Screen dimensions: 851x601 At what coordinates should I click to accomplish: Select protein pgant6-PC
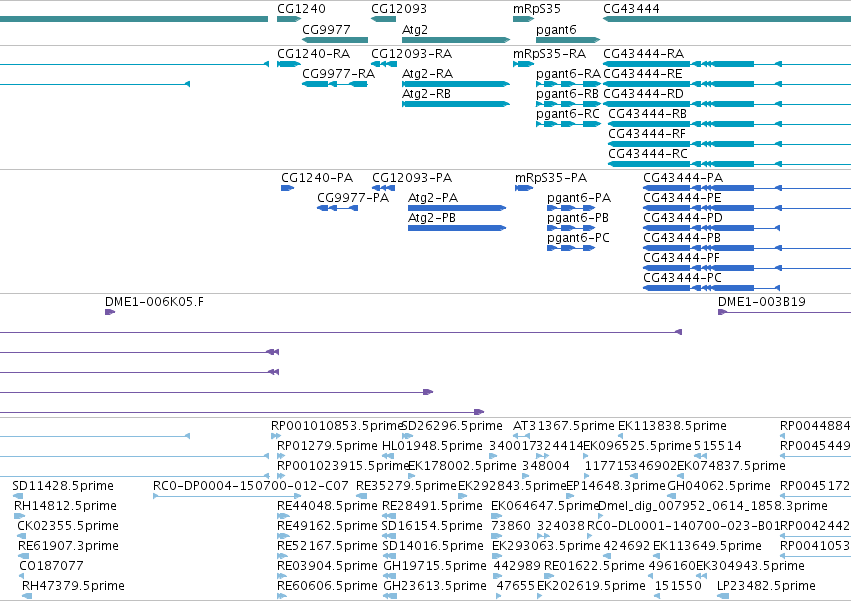(x=579, y=238)
